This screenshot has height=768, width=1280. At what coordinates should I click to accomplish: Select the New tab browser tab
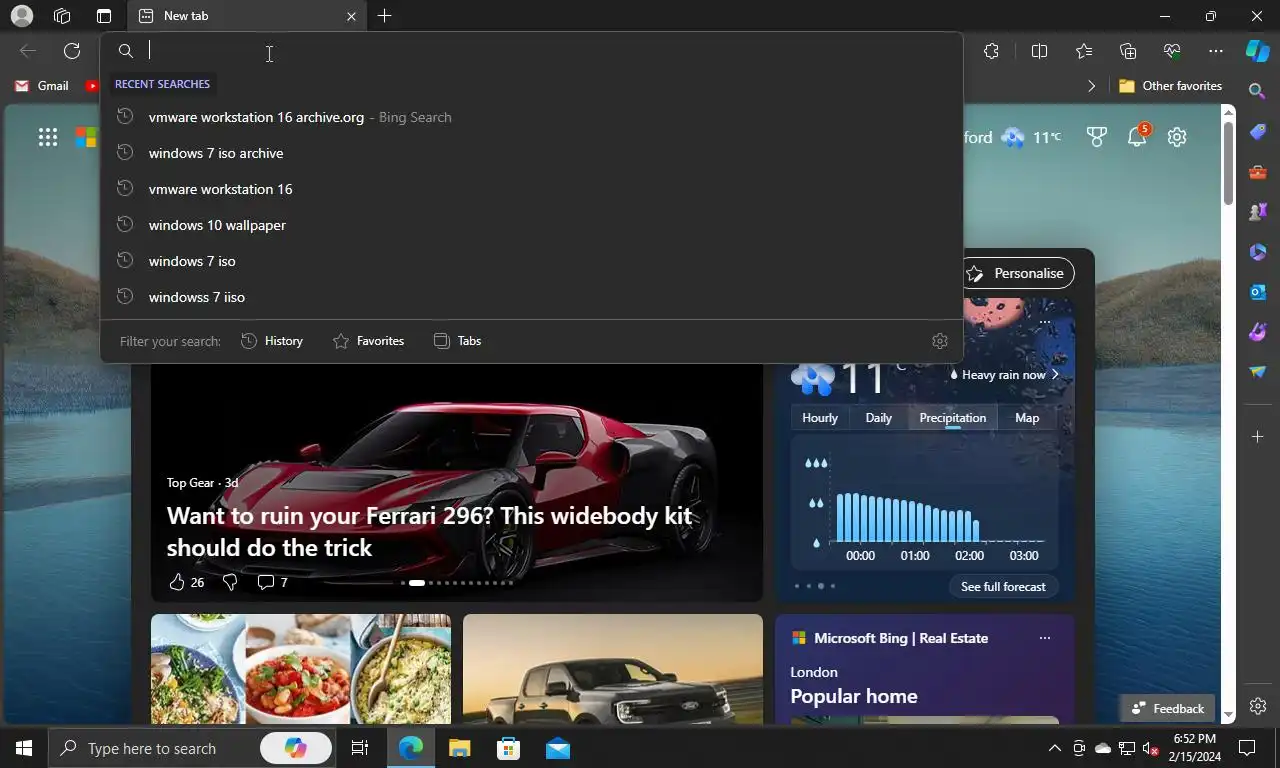247,16
